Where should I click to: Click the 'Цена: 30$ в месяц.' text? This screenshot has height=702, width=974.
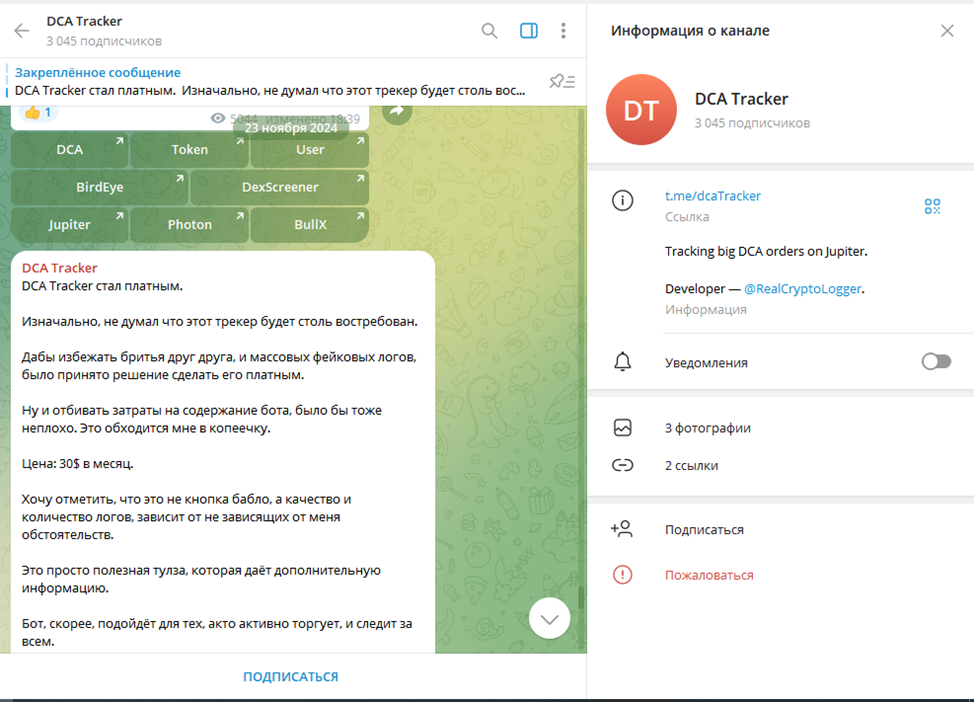click(x=78, y=463)
